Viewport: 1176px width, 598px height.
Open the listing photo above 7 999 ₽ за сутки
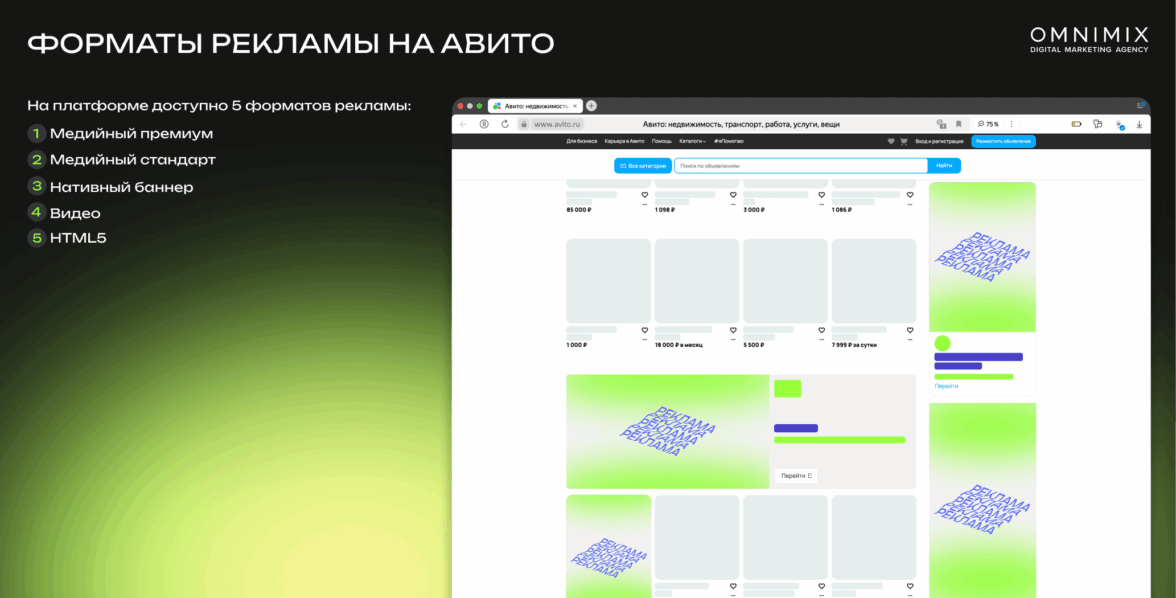[x=874, y=281]
